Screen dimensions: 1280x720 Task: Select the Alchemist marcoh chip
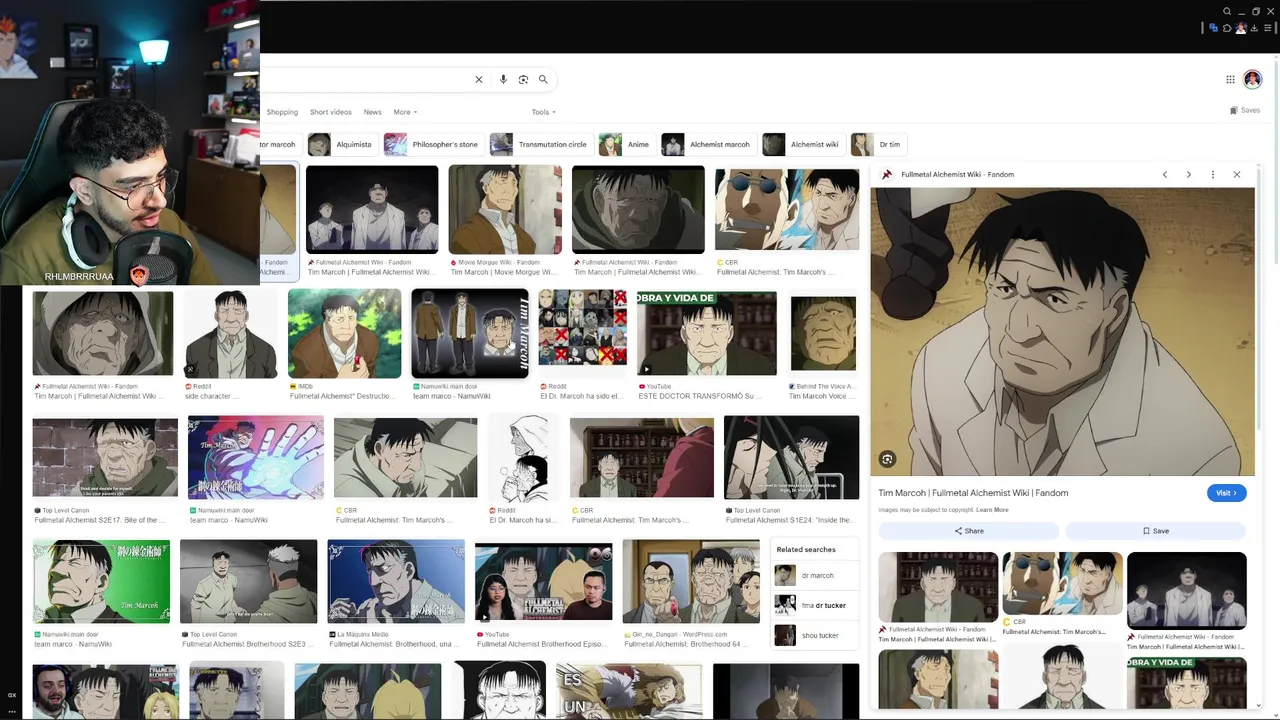pyautogui.click(x=708, y=145)
